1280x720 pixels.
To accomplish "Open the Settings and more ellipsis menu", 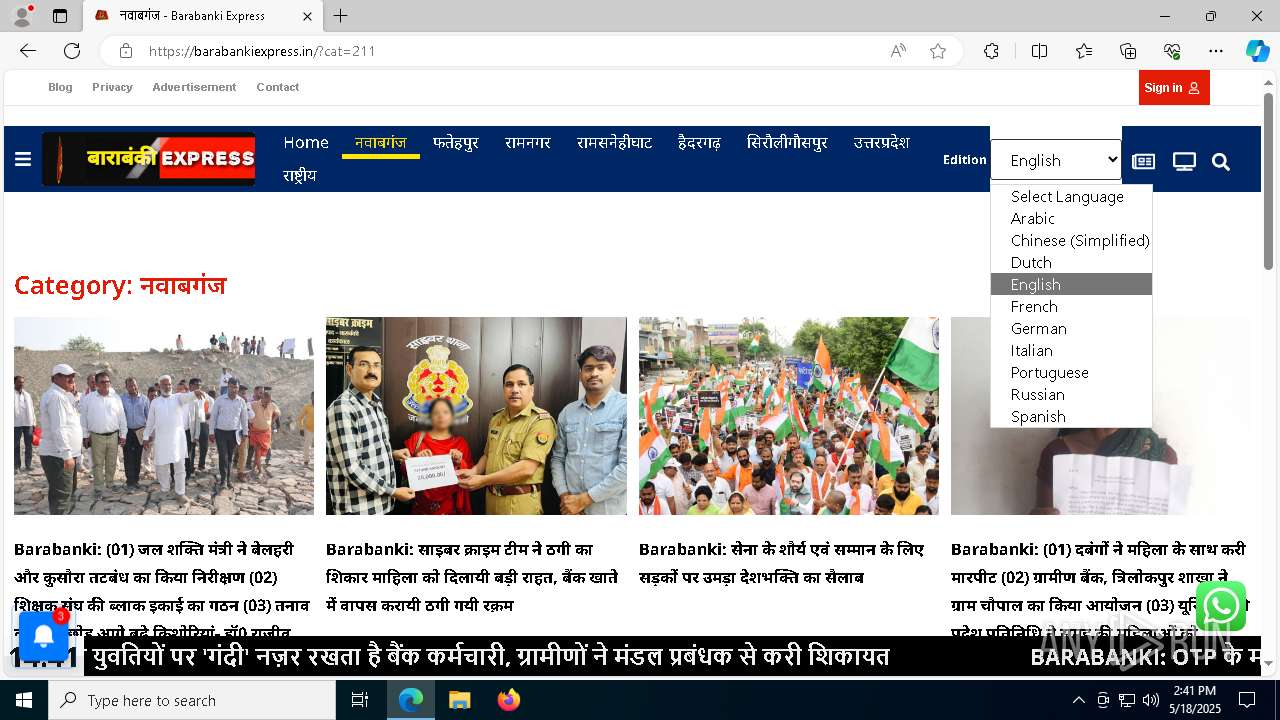I will pyautogui.click(x=1216, y=51).
